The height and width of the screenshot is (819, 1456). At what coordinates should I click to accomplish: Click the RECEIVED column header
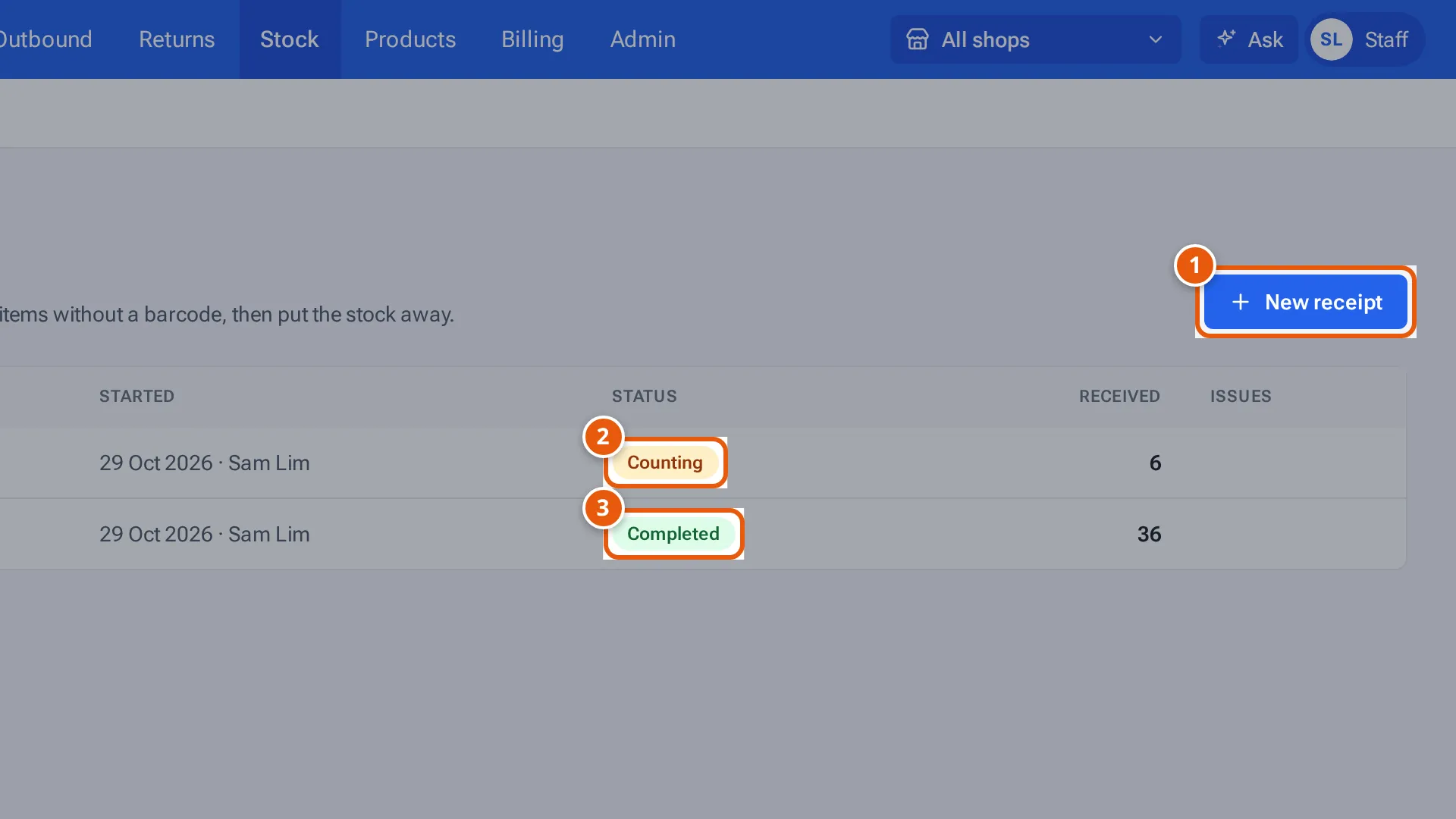click(1119, 396)
